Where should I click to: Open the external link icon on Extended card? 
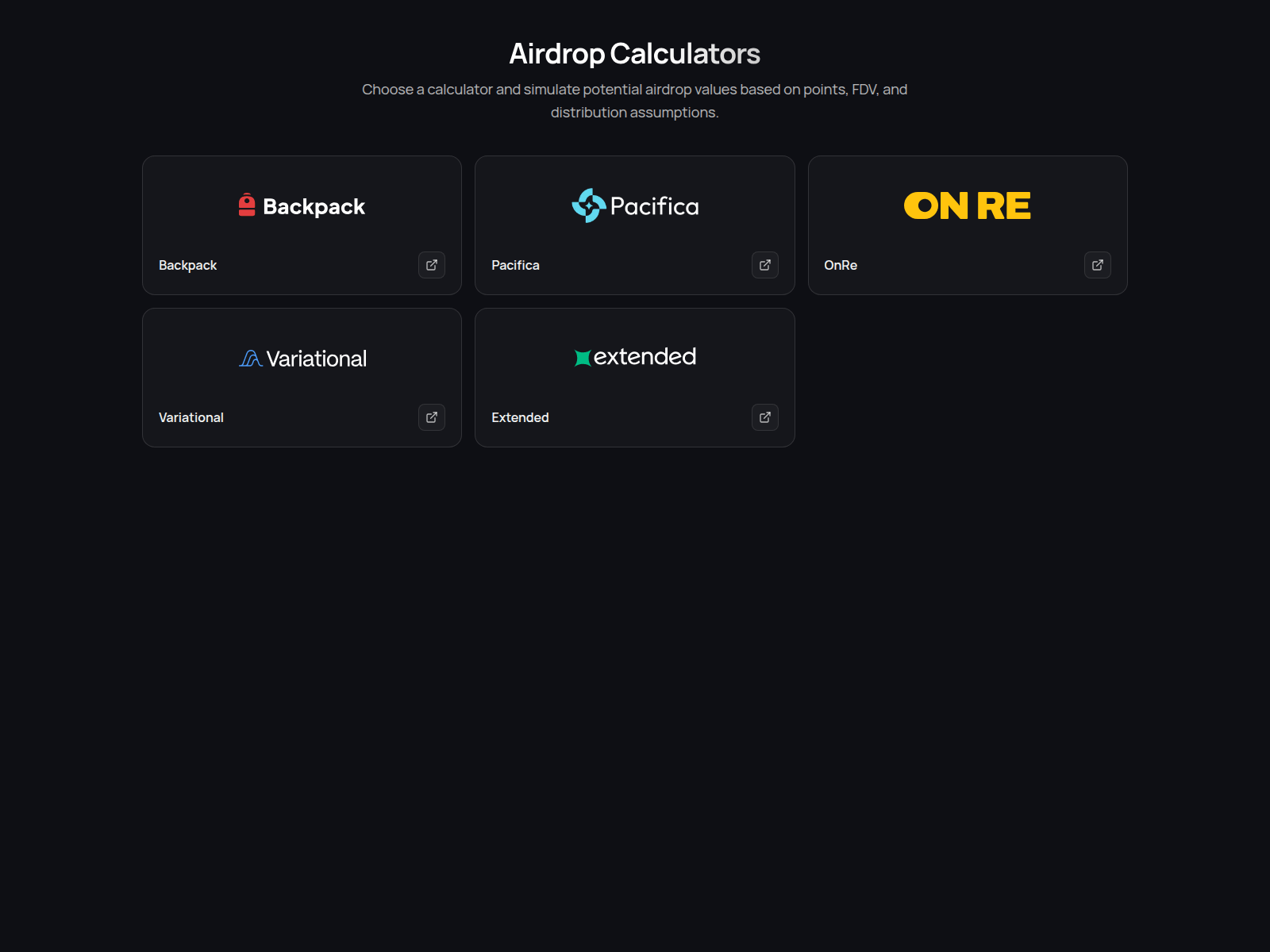[x=764, y=417]
